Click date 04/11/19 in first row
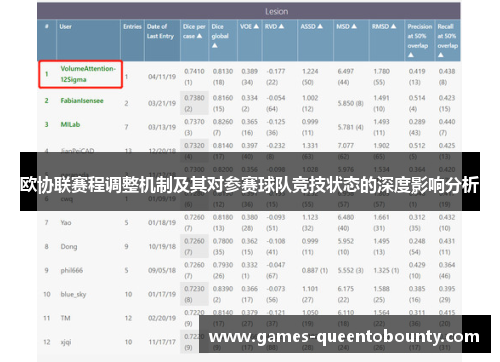Screen dimensions: 500x362 pyautogui.click(x=162, y=77)
